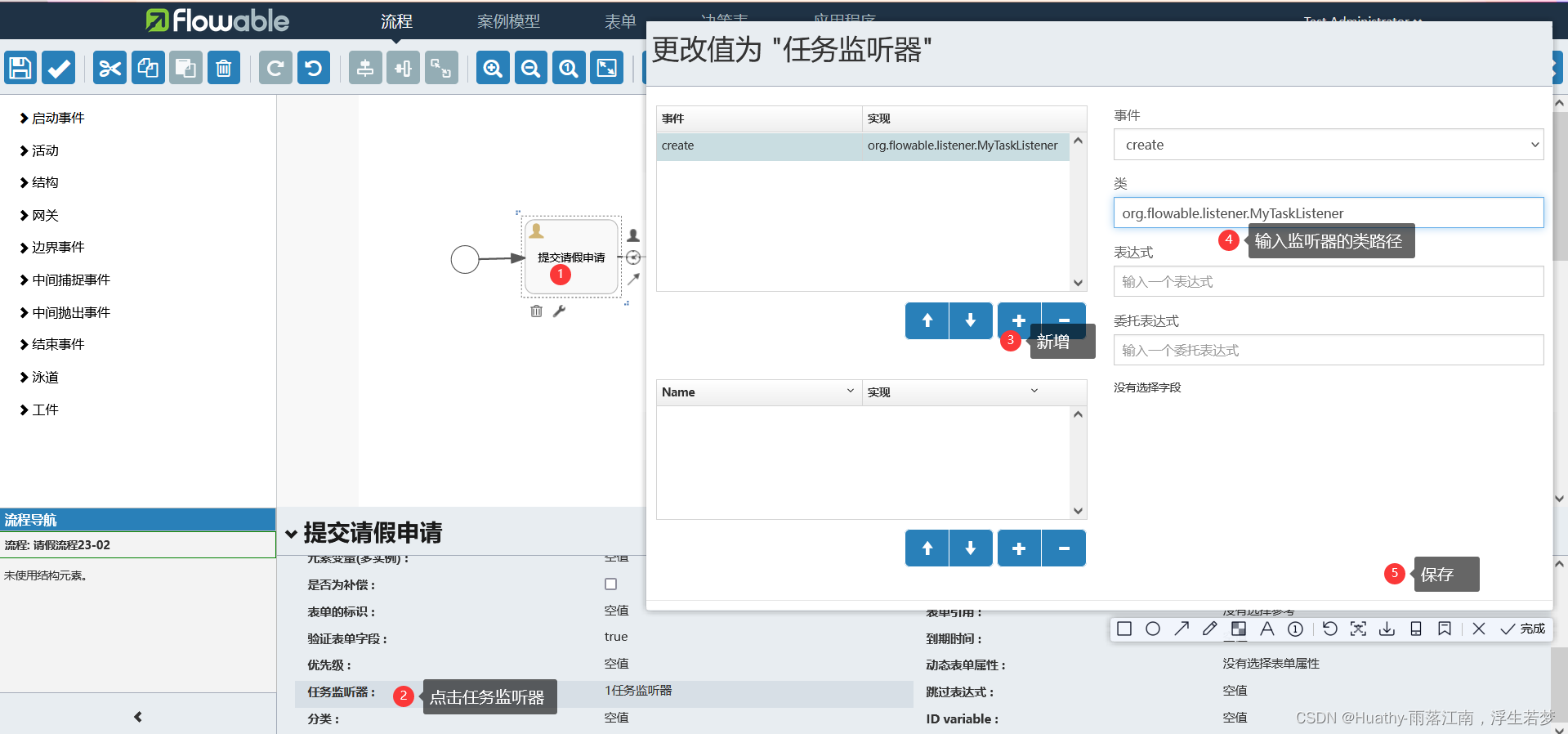Pick the sequence flow arrow quick-menu icon

point(633,279)
